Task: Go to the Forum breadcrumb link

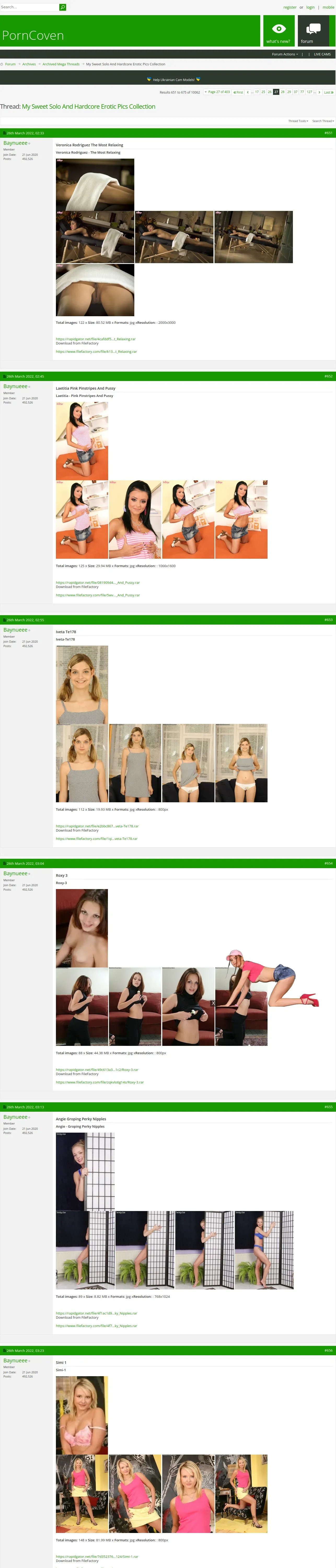Action: pyautogui.click(x=10, y=64)
